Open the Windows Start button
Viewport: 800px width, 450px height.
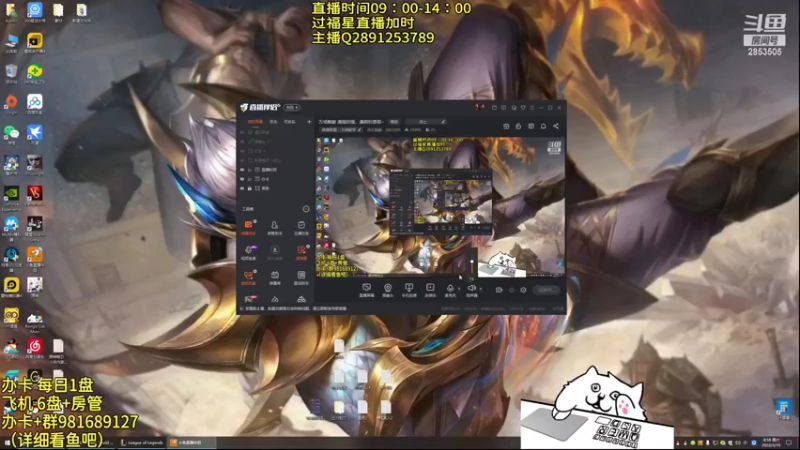click(7, 443)
